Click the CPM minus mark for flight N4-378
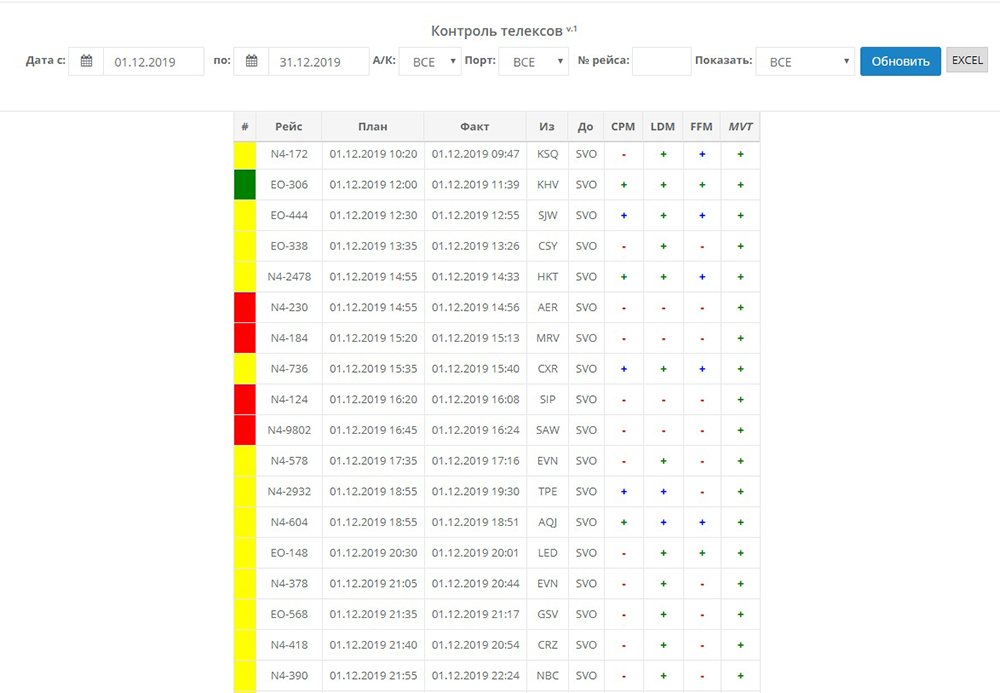This screenshot has height=693, width=1000. click(x=624, y=584)
